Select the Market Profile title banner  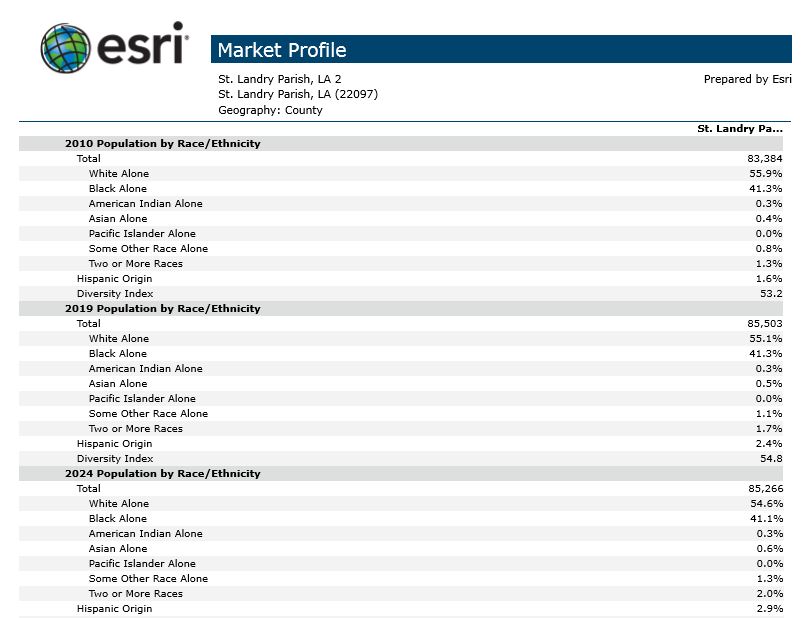point(501,49)
